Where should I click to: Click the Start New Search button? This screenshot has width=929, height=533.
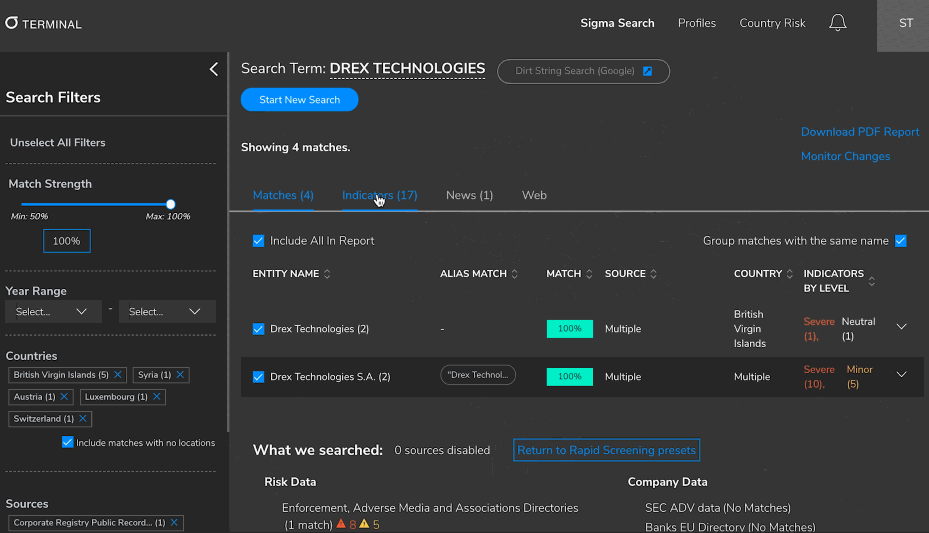tap(299, 100)
